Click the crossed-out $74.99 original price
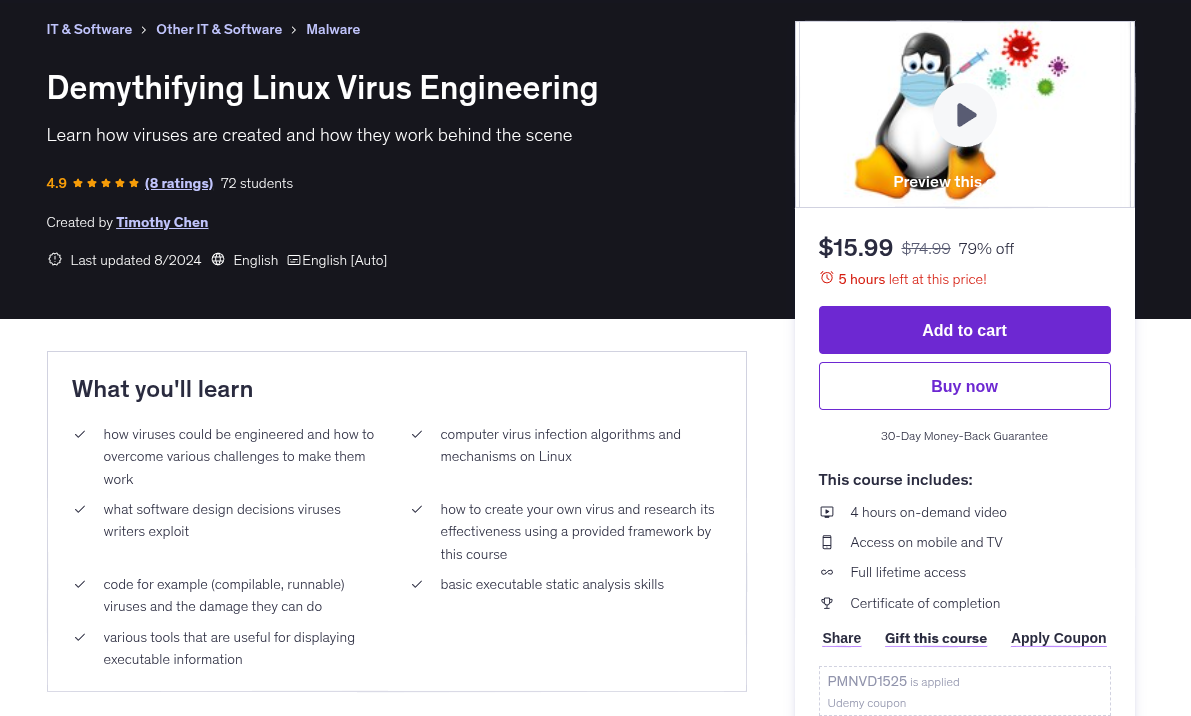 click(926, 249)
